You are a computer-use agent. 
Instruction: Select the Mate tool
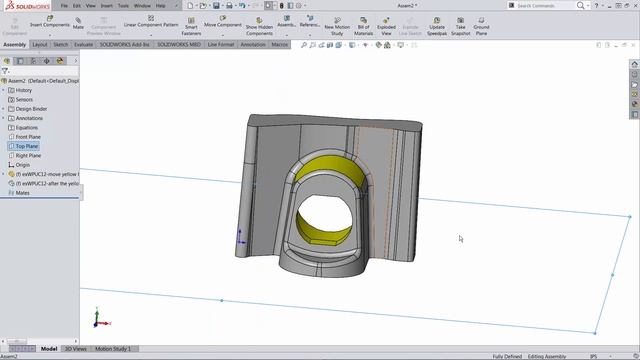[x=78, y=23]
